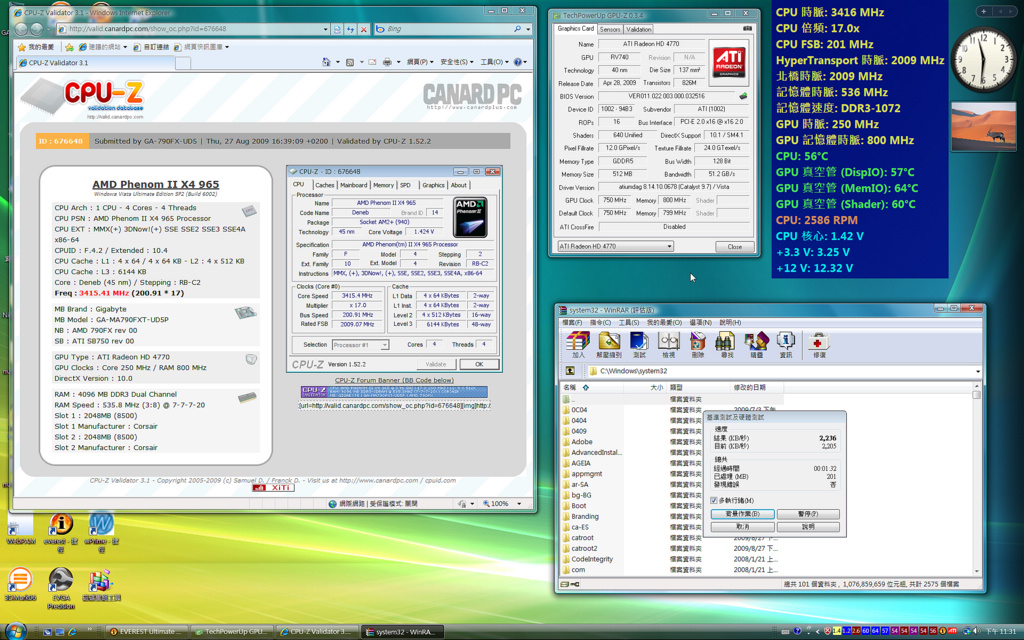This screenshot has height=640, width=1024.
Task: Switch to the GPU-Z Validation tab
Action: (638, 29)
